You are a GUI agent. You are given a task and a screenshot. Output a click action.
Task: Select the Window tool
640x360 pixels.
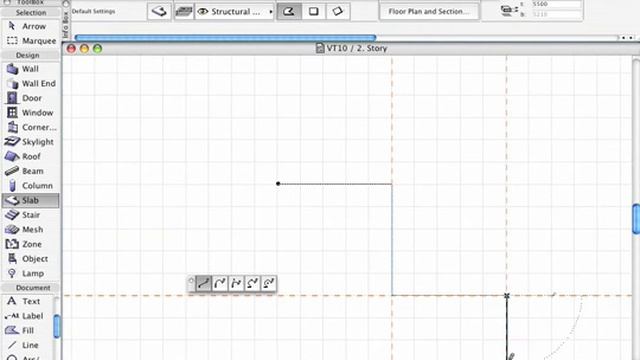31,113
